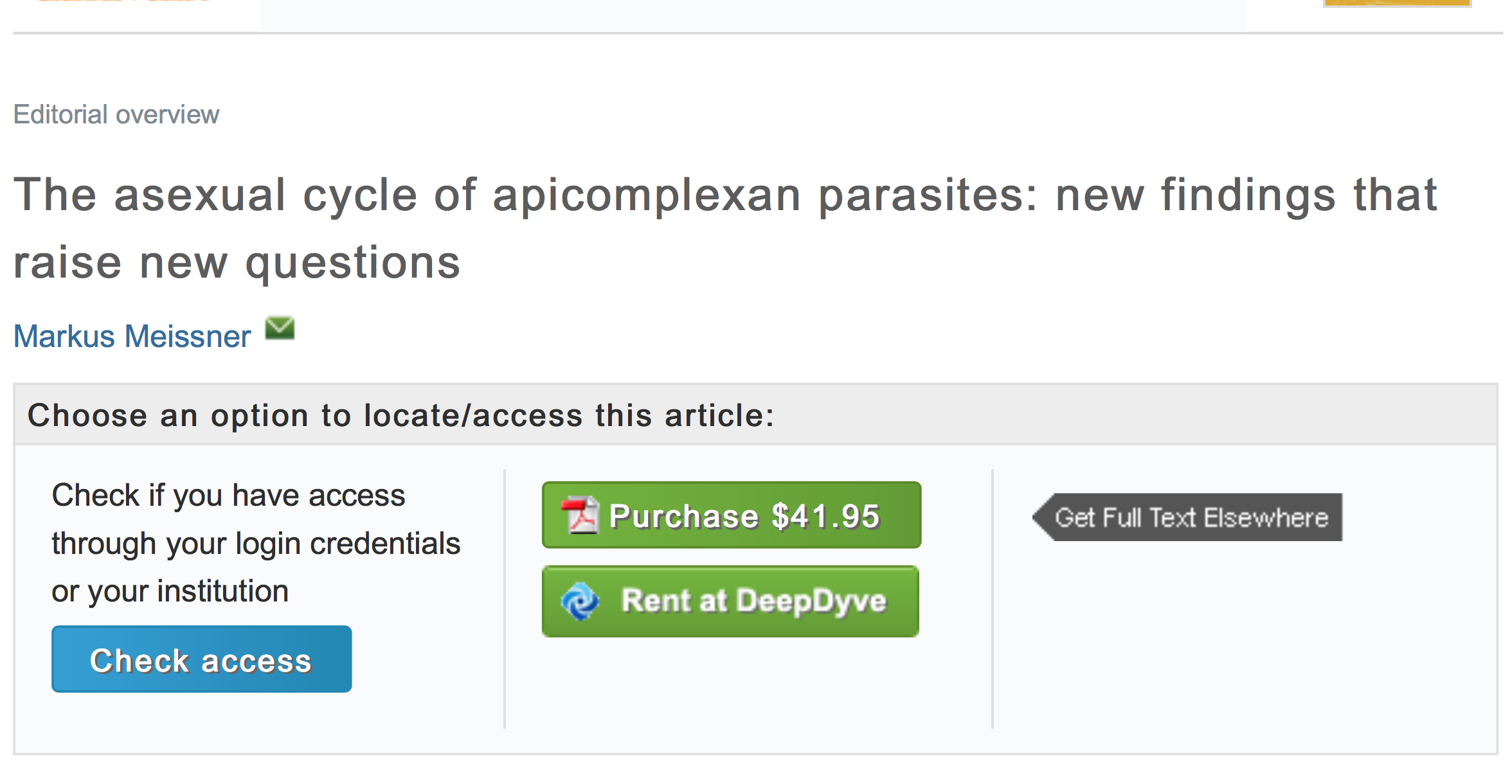Viewport: 1512px width, 784px height.
Task: Open the Markus Meissner author link
Action: coord(132,336)
